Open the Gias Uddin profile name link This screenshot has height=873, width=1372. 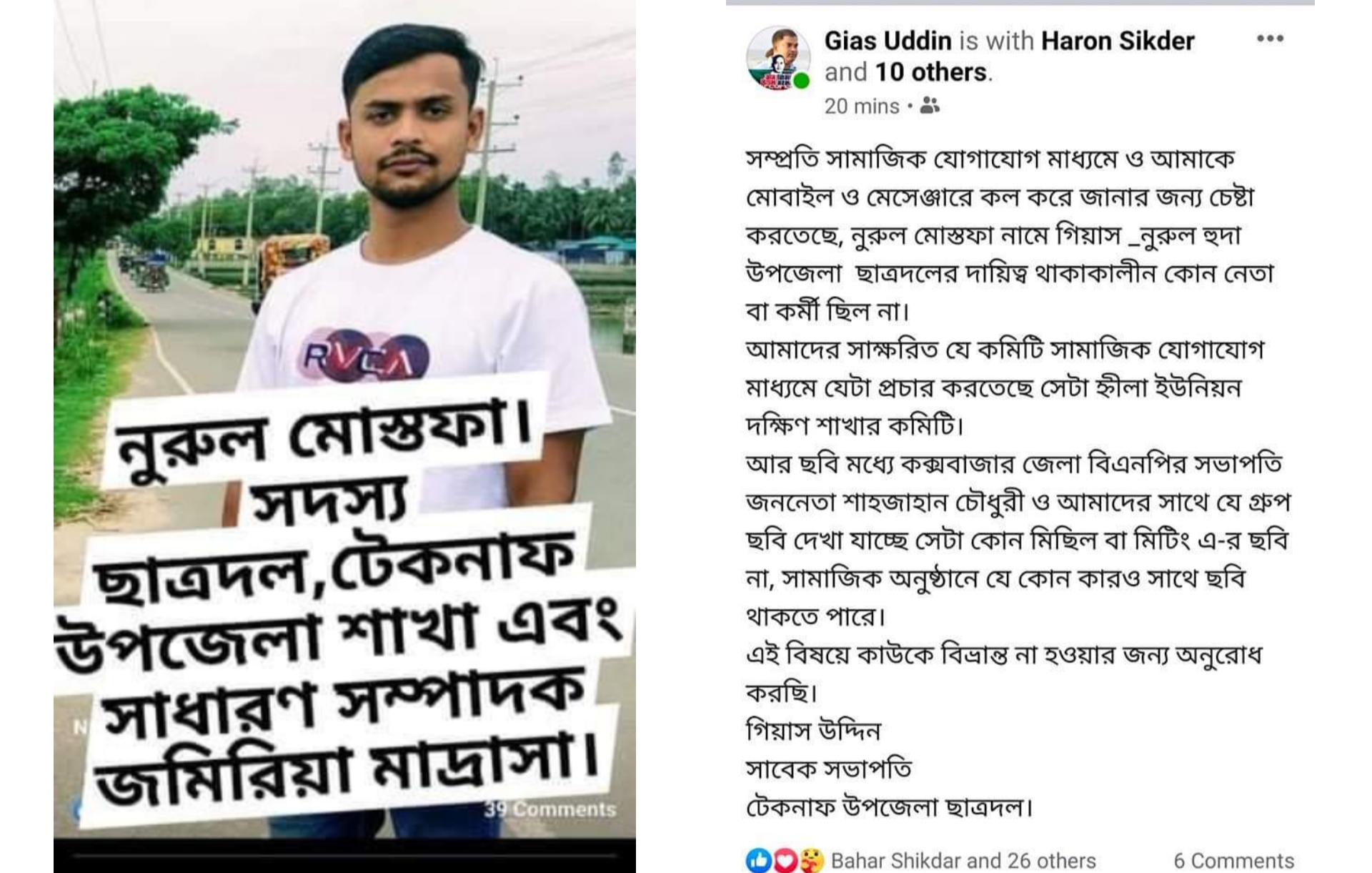(x=888, y=41)
